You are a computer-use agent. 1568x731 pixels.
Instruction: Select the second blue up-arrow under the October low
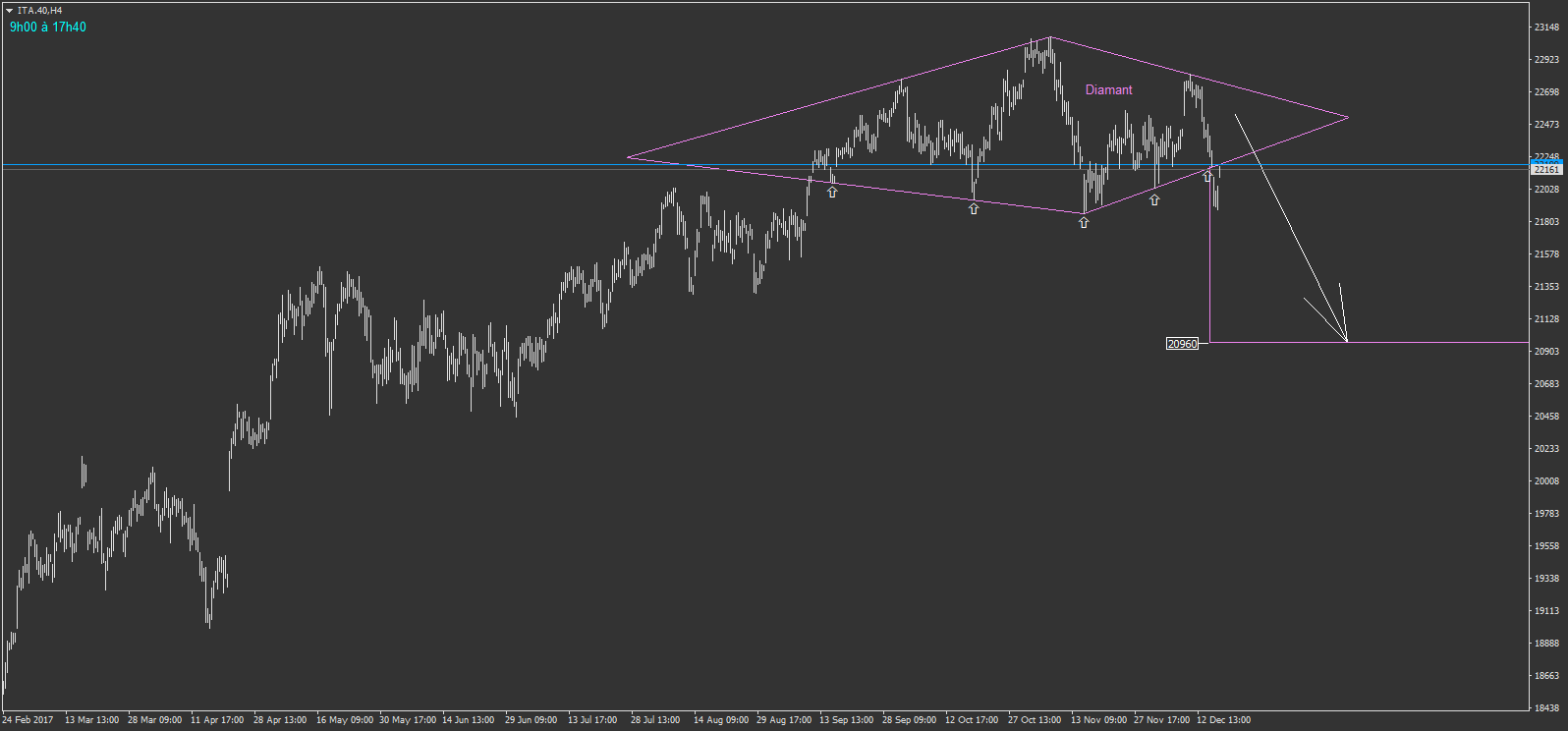coord(974,208)
